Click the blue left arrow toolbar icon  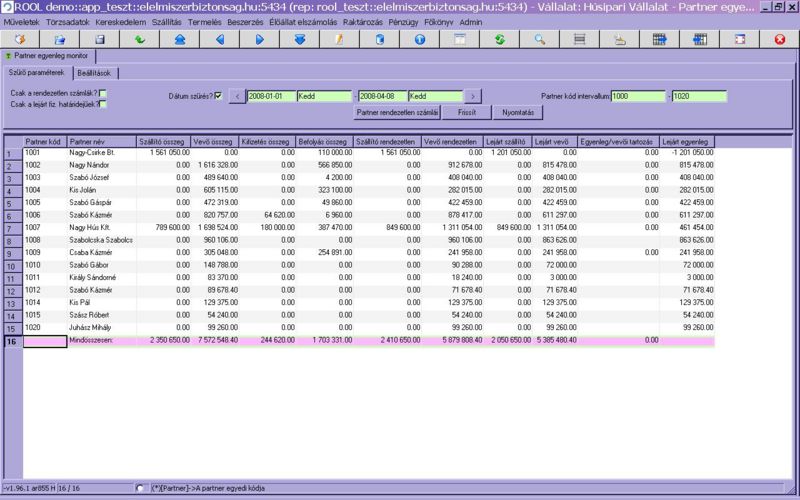click(219, 40)
